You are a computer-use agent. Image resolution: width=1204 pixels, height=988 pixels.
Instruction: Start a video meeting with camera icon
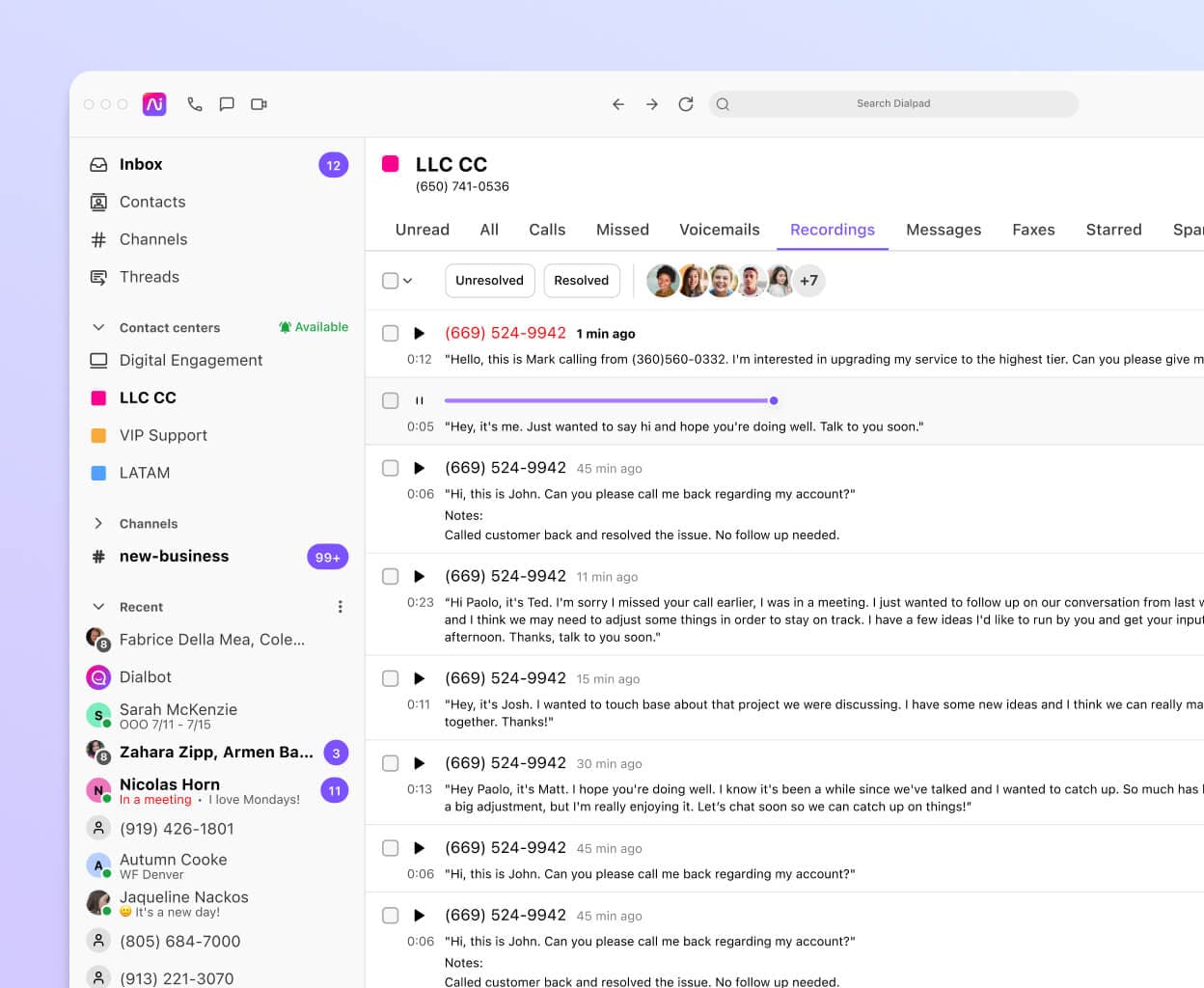[x=259, y=104]
